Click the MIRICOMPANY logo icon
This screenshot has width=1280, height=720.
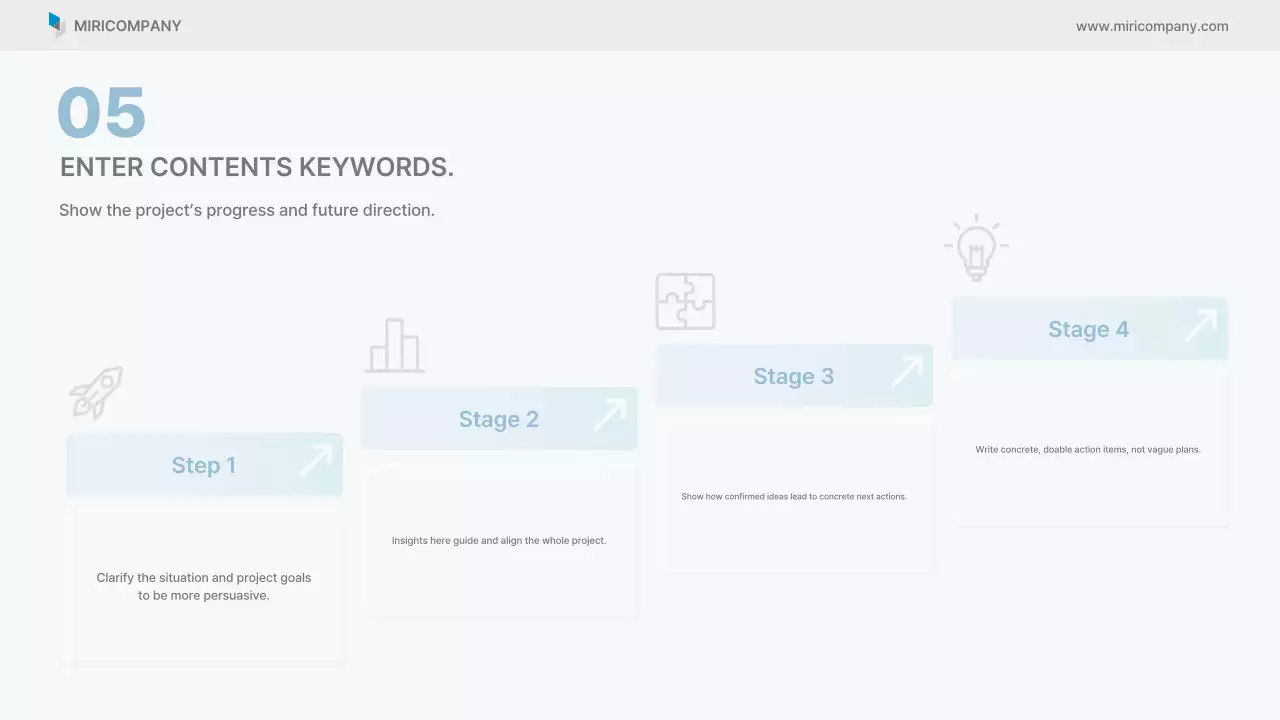[x=56, y=25]
